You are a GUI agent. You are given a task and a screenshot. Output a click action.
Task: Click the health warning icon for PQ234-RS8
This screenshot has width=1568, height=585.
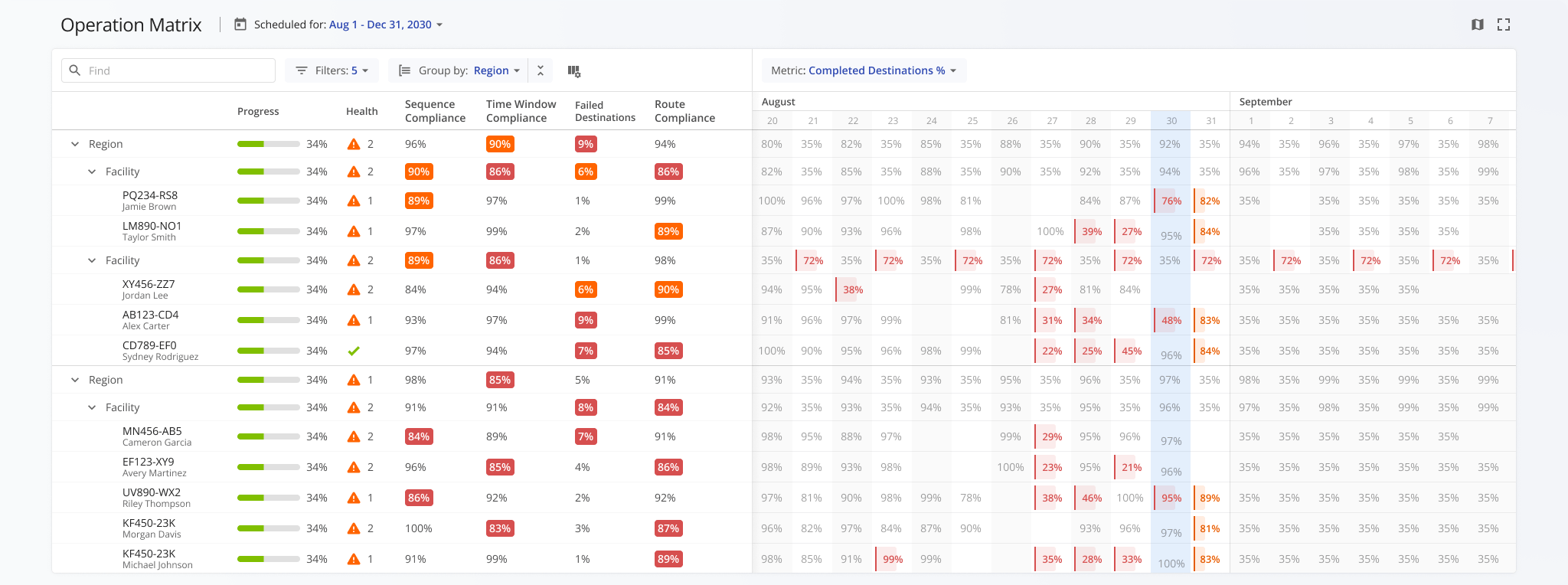(x=354, y=201)
